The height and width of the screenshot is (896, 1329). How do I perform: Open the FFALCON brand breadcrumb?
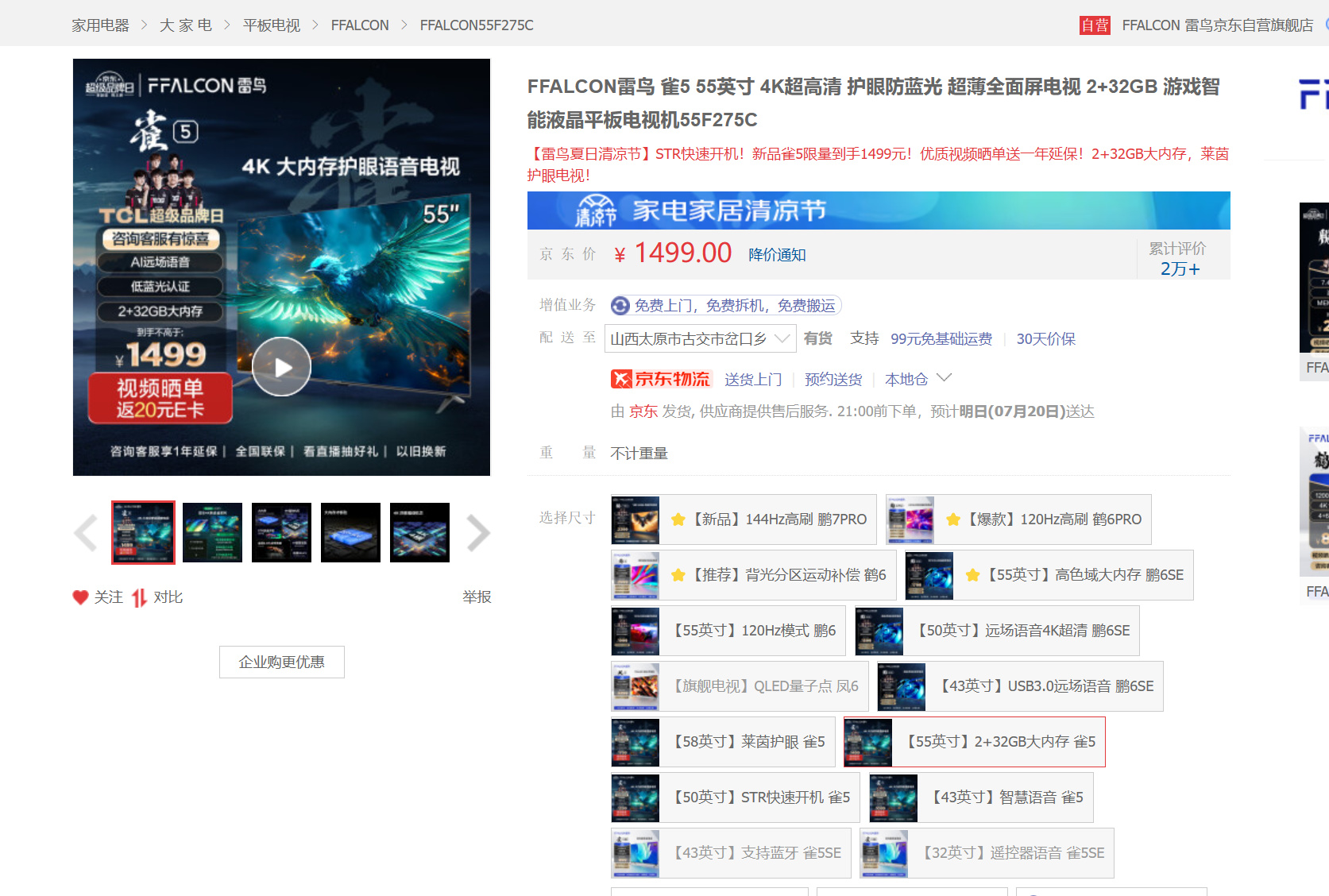(360, 25)
